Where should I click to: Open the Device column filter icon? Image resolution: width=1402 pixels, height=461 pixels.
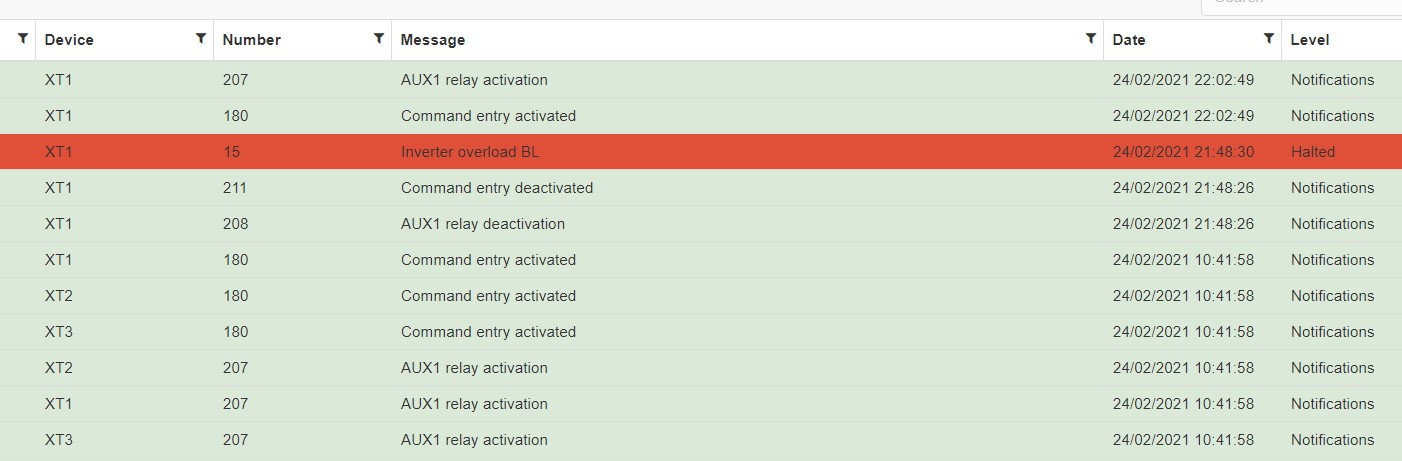pyautogui.click(x=201, y=39)
